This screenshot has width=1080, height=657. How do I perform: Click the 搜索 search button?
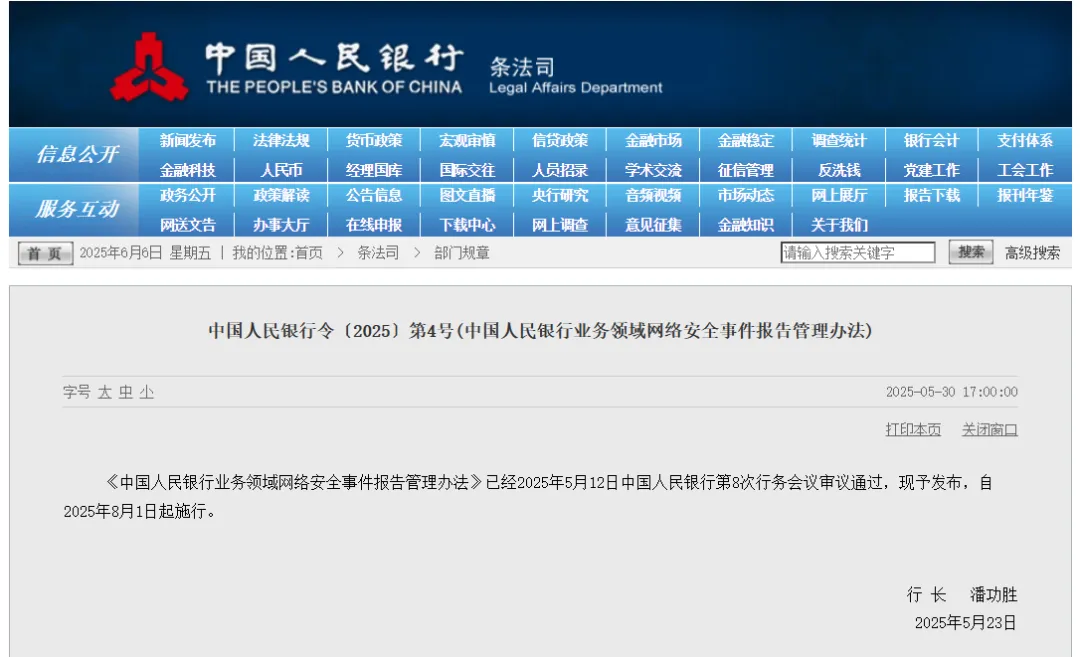[970, 252]
